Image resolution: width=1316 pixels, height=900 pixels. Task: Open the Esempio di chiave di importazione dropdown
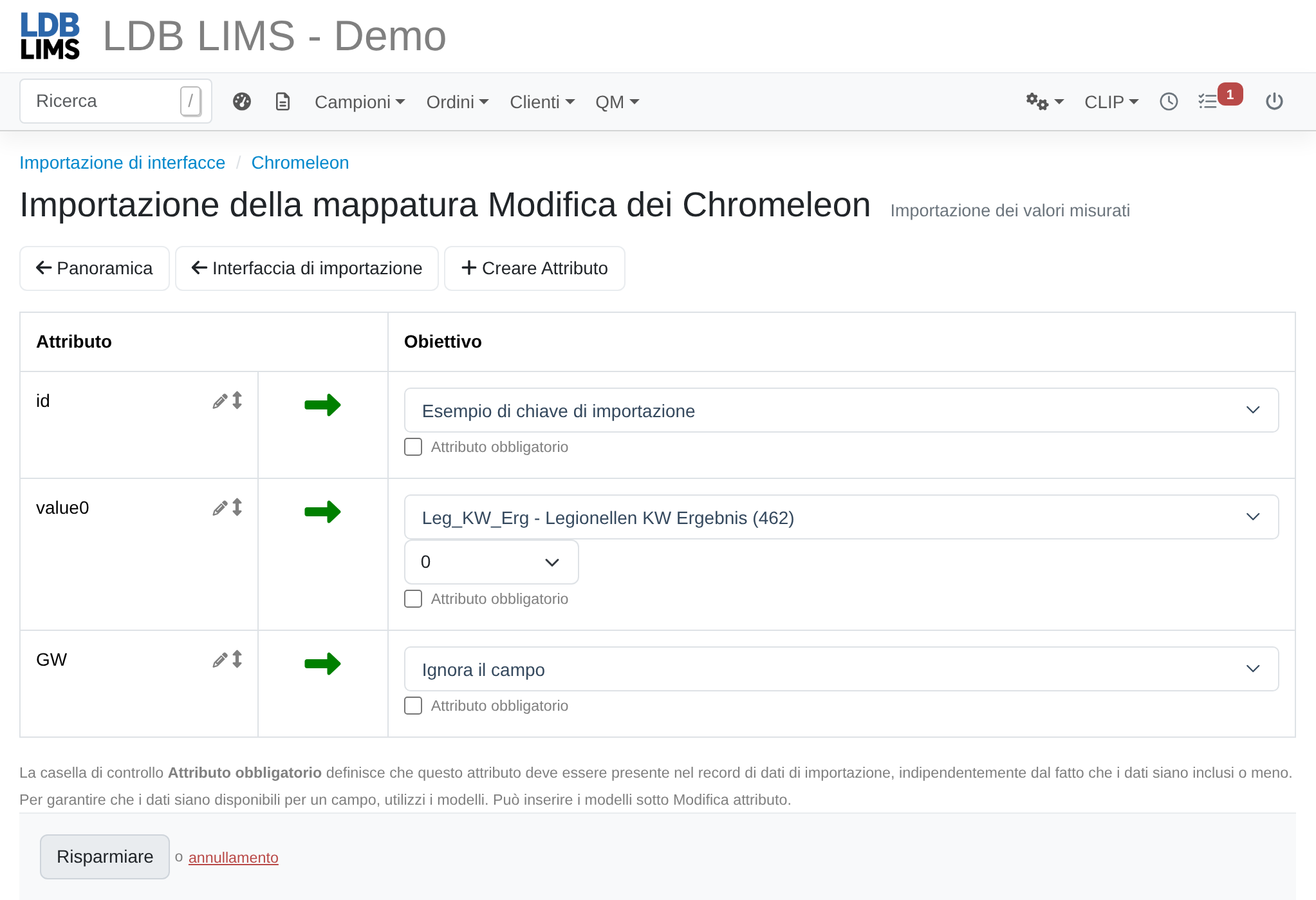841,410
